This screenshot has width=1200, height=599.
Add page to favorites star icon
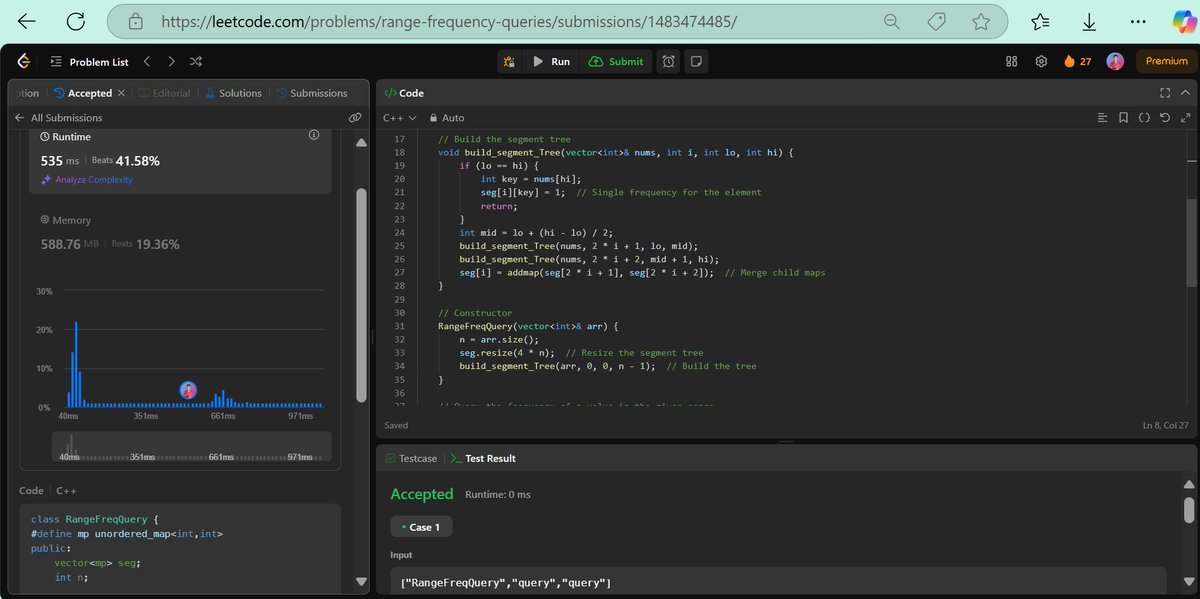click(x=980, y=21)
